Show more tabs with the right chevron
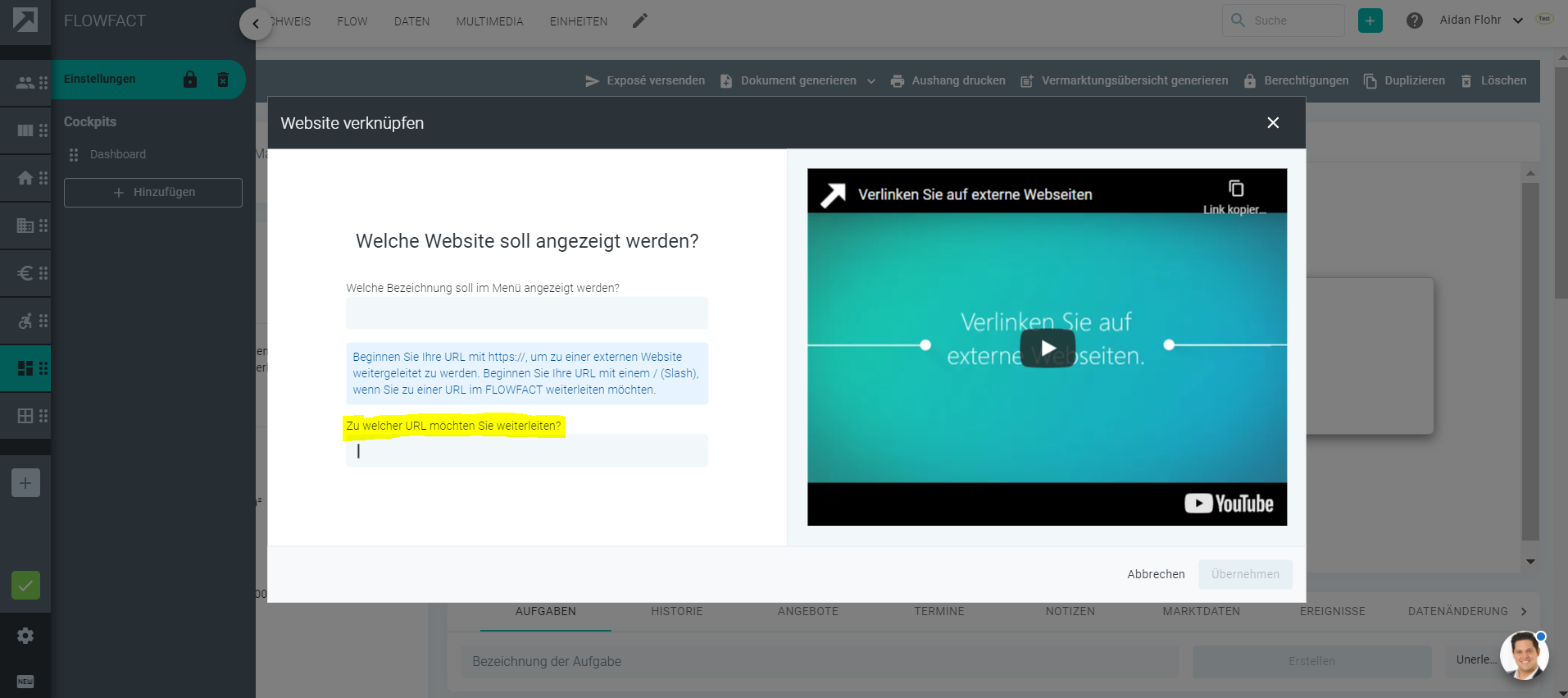Viewport: 1568px width, 698px height. pyautogui.click(x=1524, y=611)
